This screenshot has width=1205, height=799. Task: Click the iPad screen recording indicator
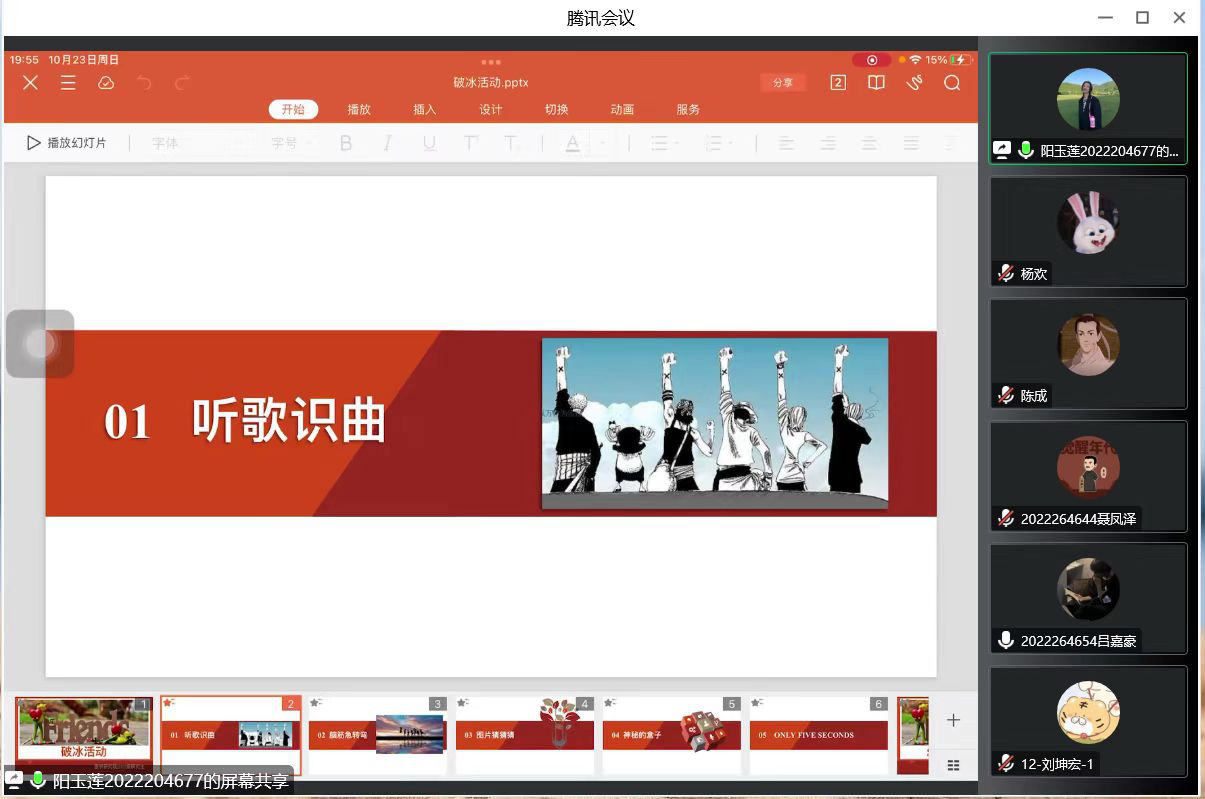click(872, 60)
